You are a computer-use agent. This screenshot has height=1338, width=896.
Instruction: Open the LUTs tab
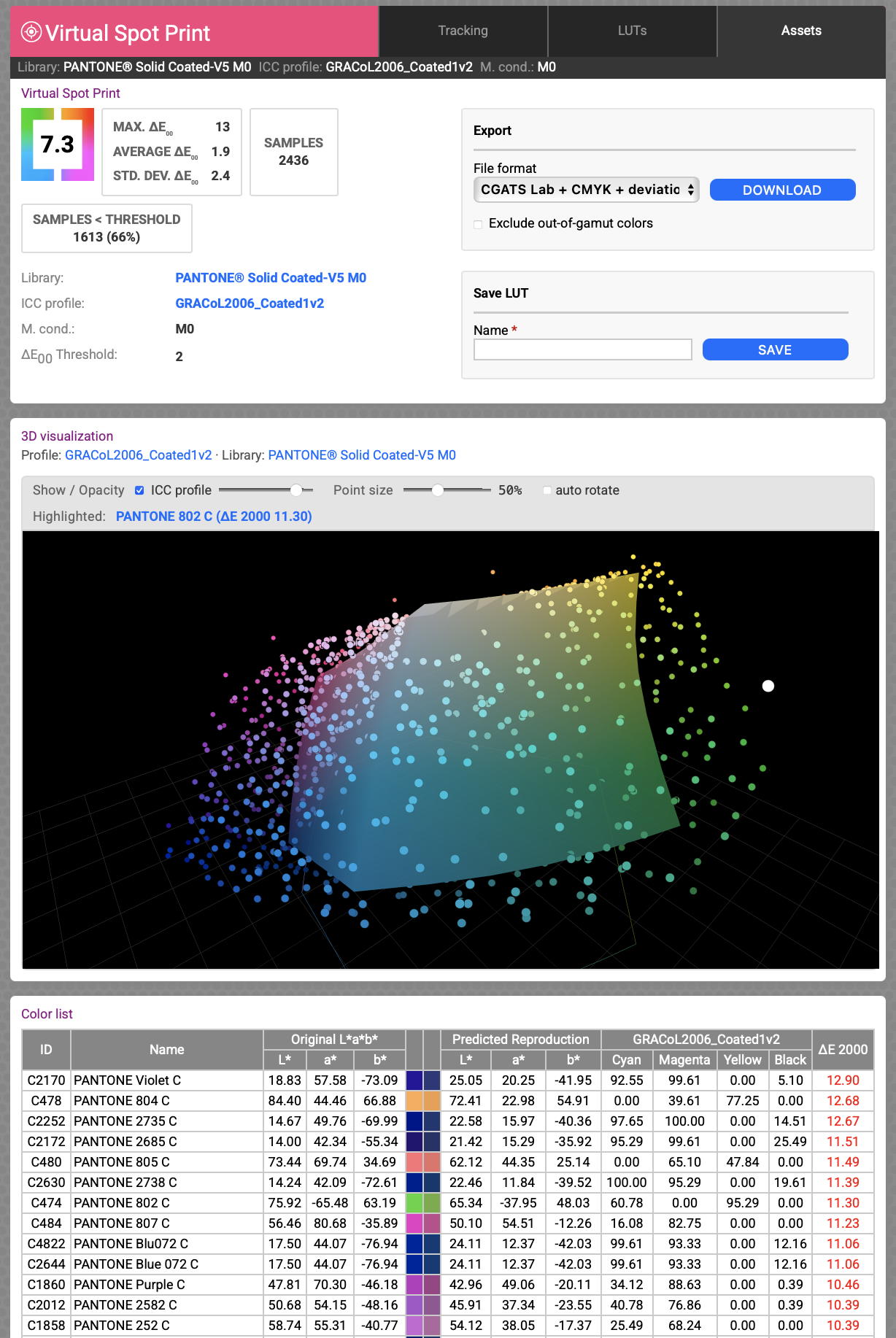click(x=632, y=31)
